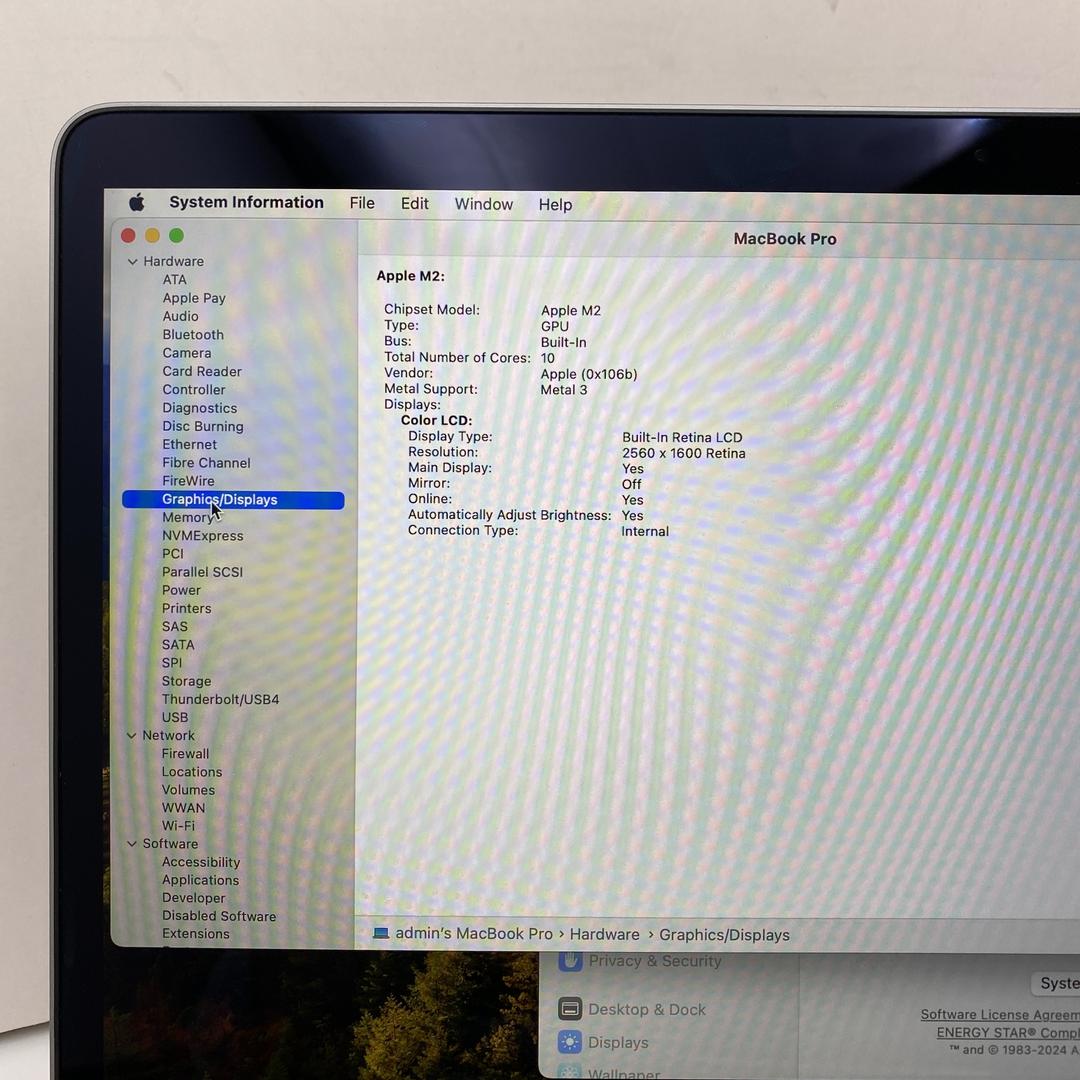Click Displays sun icon in System Settings
This screenshot has width=1080, height=1080.
(x=570, y=1042)
